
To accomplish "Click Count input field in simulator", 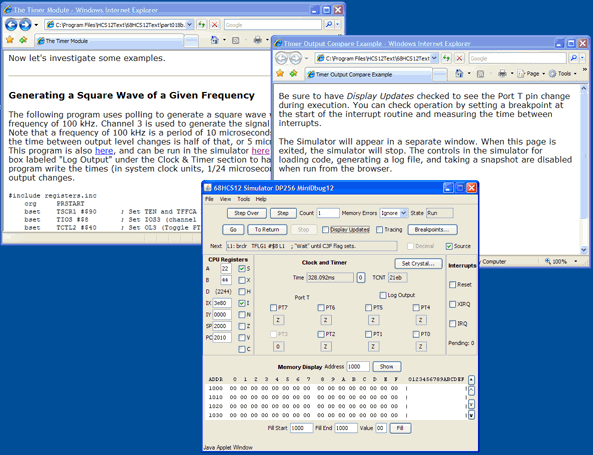I will [328, 213].
